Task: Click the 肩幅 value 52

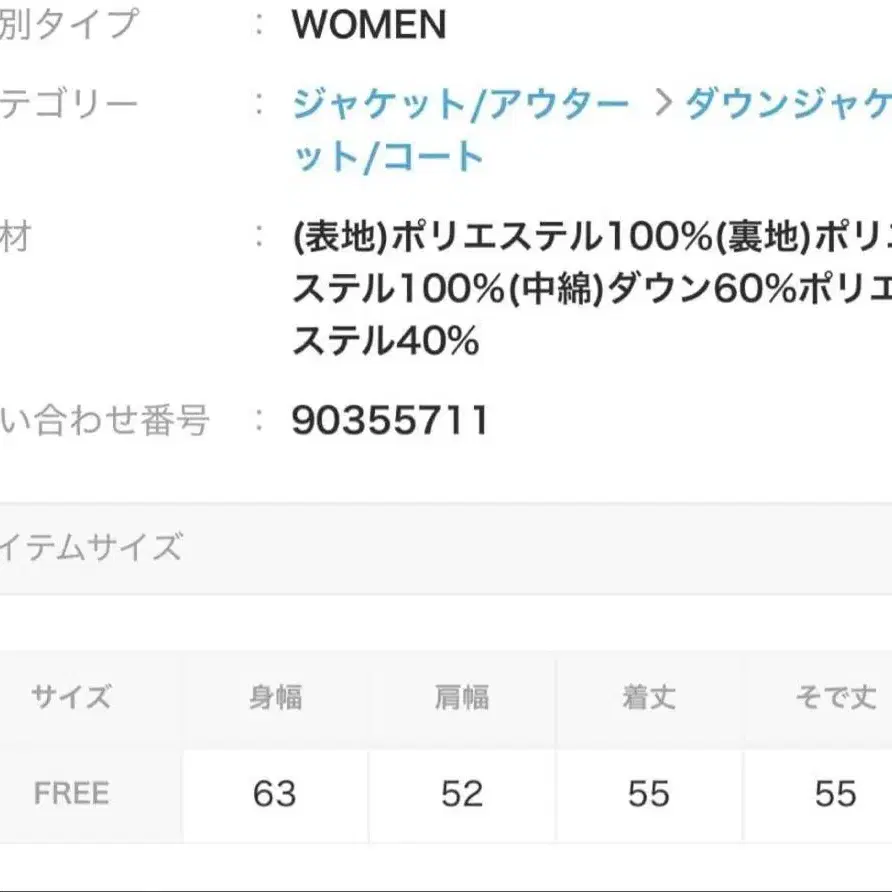Action: pyautogui.click(x=462, y=794)
